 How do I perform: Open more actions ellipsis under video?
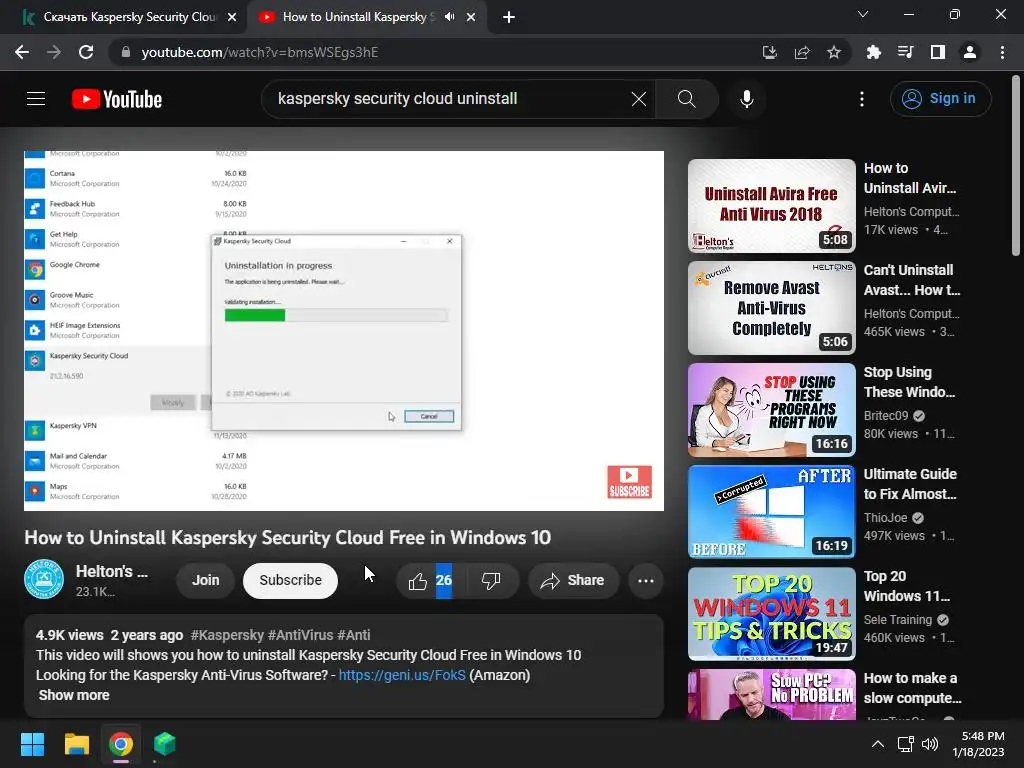point(645,580)
